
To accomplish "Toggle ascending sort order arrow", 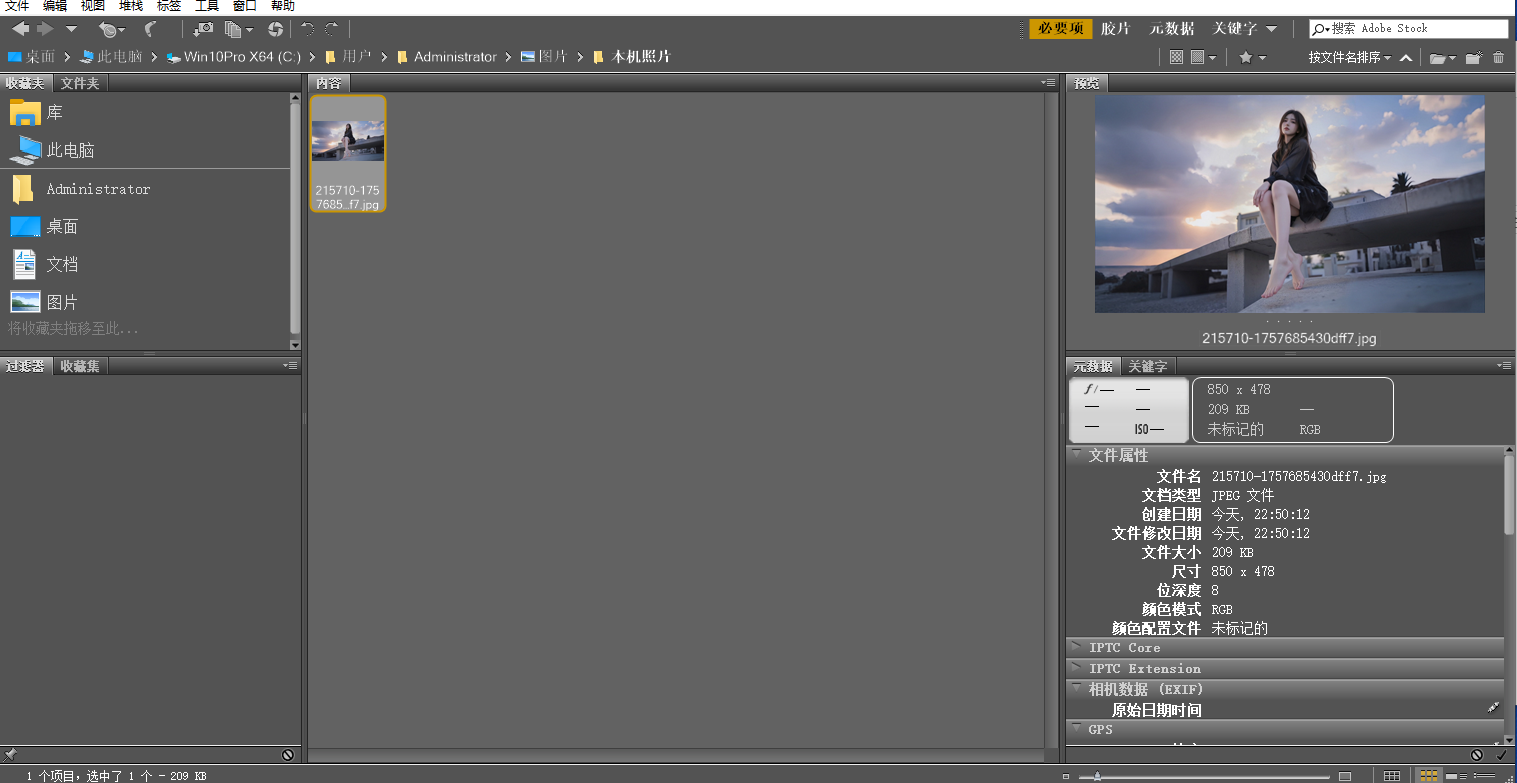I will coord(1406,57).
